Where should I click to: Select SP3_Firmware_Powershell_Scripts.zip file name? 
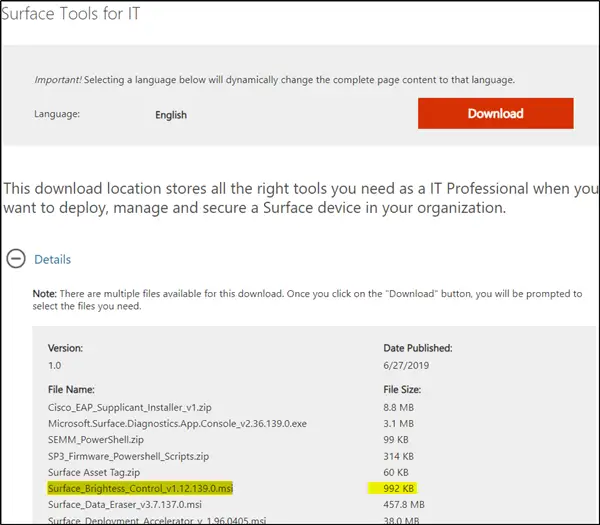128,456
